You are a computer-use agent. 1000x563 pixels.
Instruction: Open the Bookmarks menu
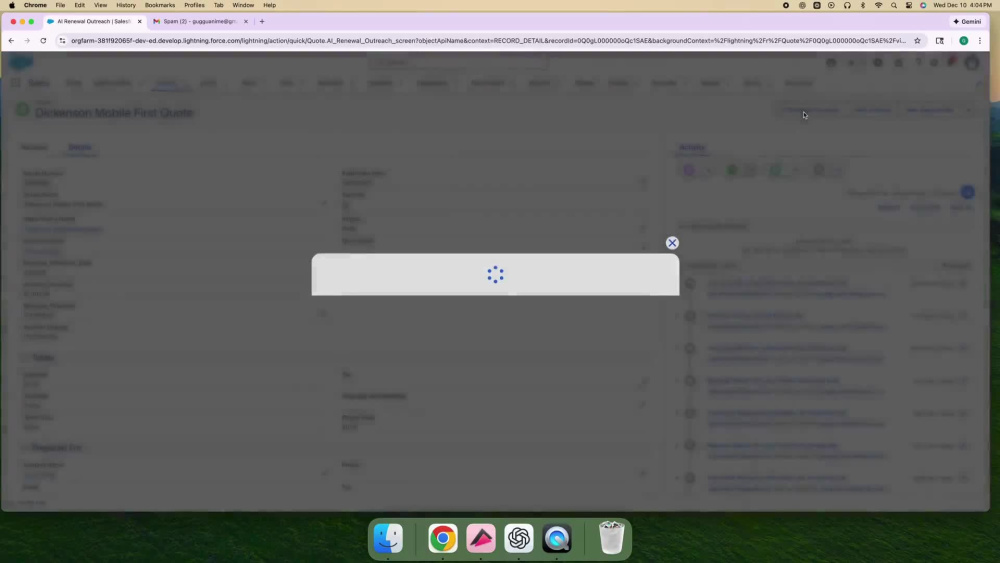point(159,5)
